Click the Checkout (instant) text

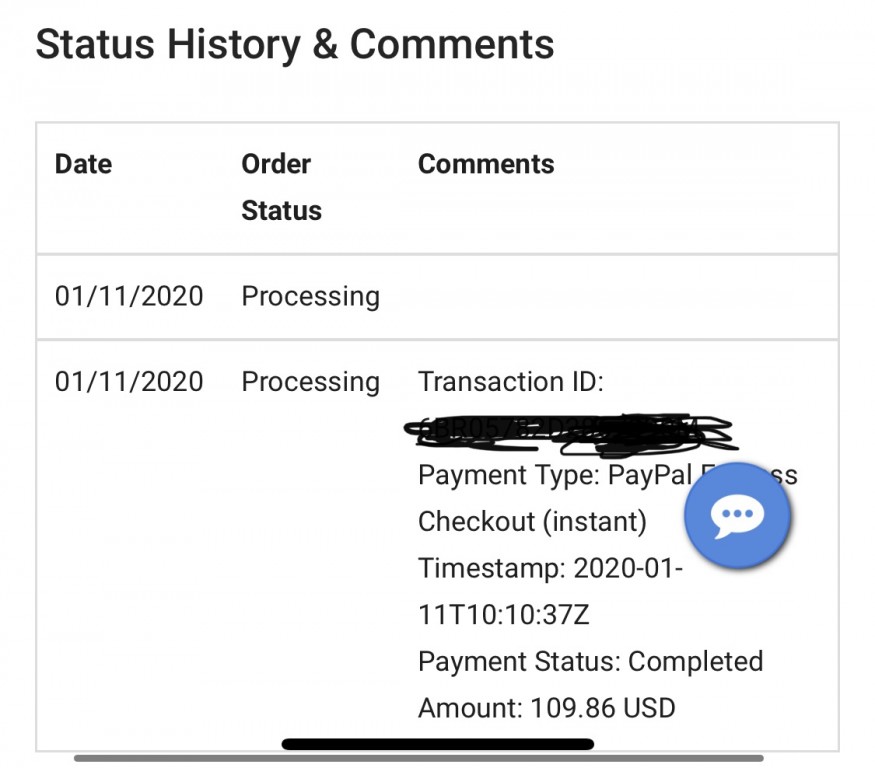532,522
